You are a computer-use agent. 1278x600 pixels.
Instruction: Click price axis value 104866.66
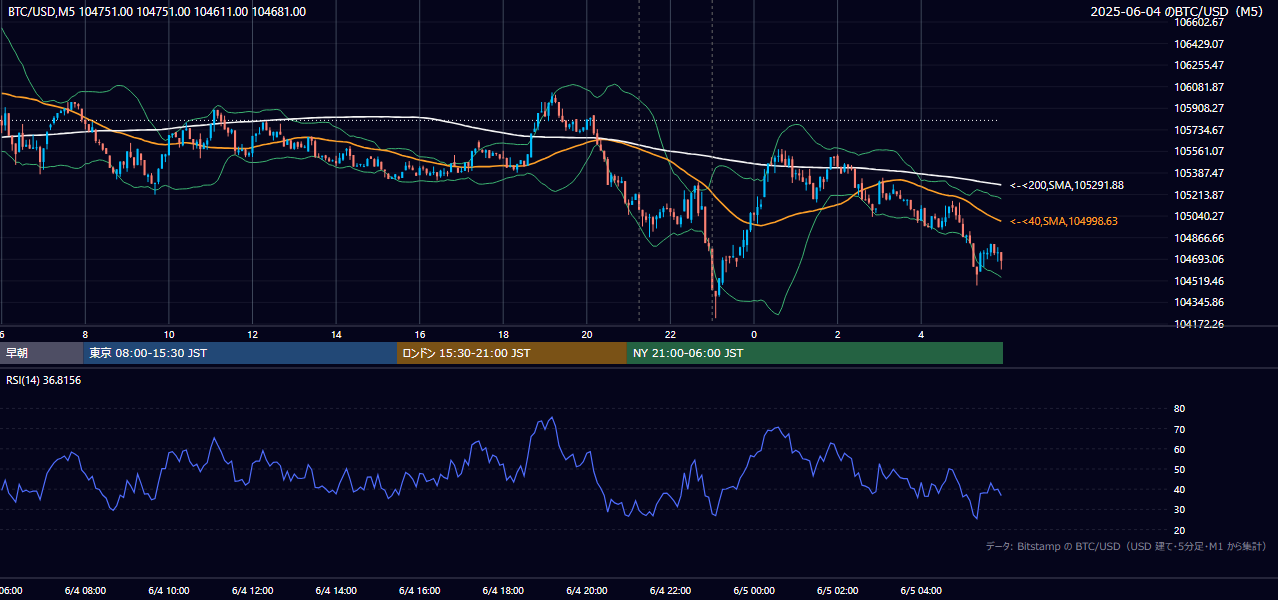pos(1199,238)
